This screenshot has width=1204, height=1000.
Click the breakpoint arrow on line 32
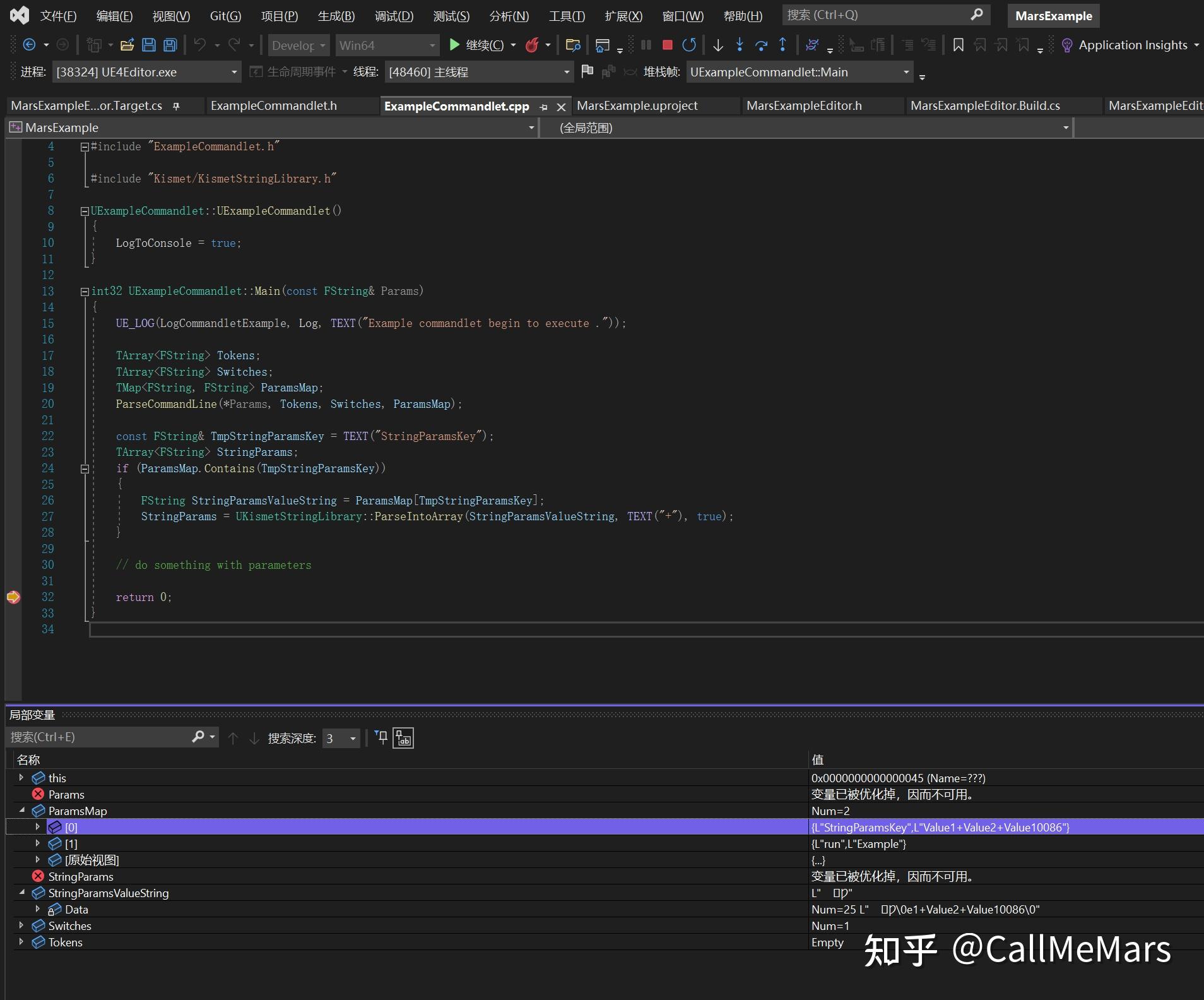pyautogui.click(x=13, y=597)
